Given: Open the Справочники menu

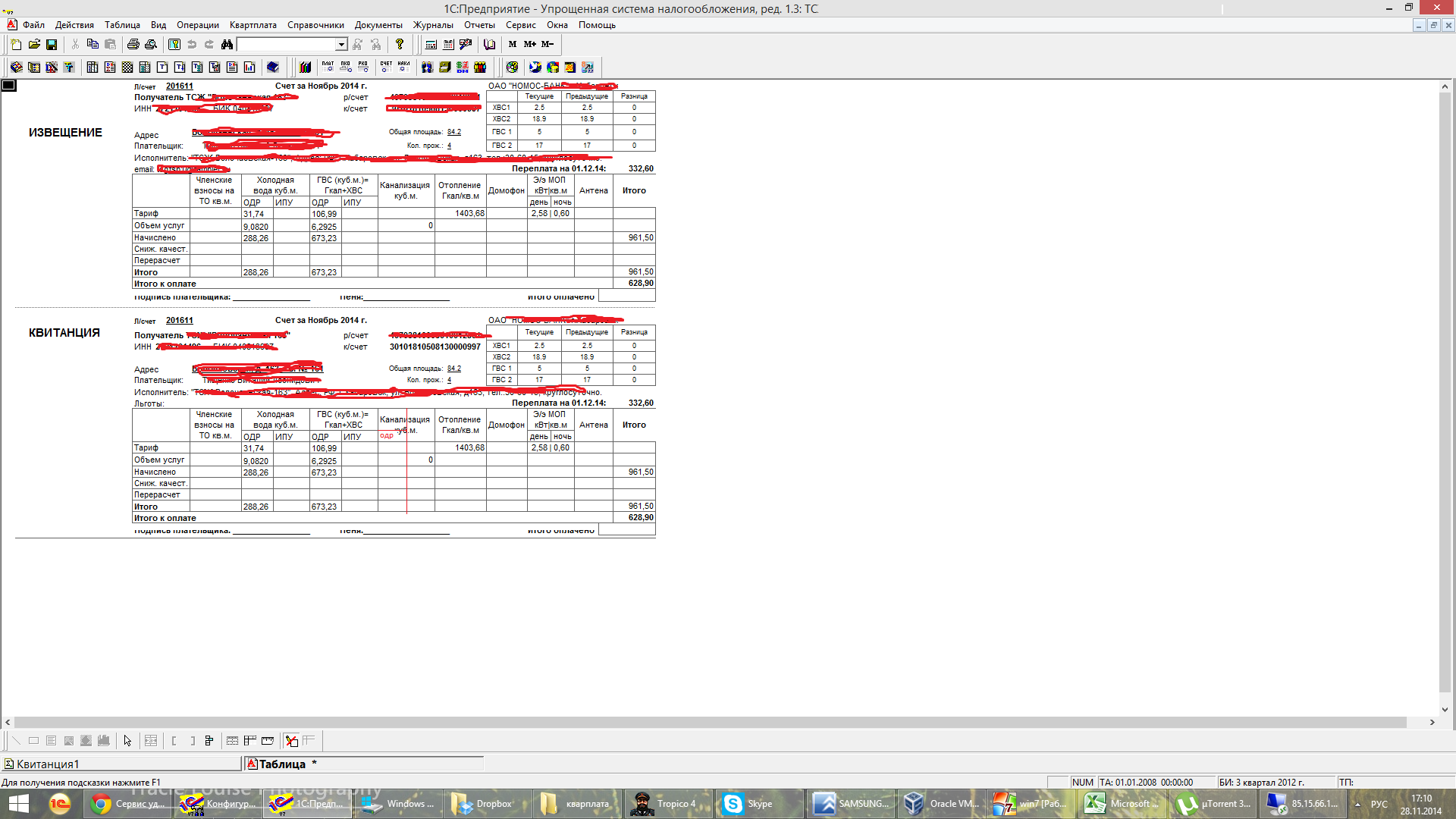Looking at the screenshot, I should pos(315,25).
